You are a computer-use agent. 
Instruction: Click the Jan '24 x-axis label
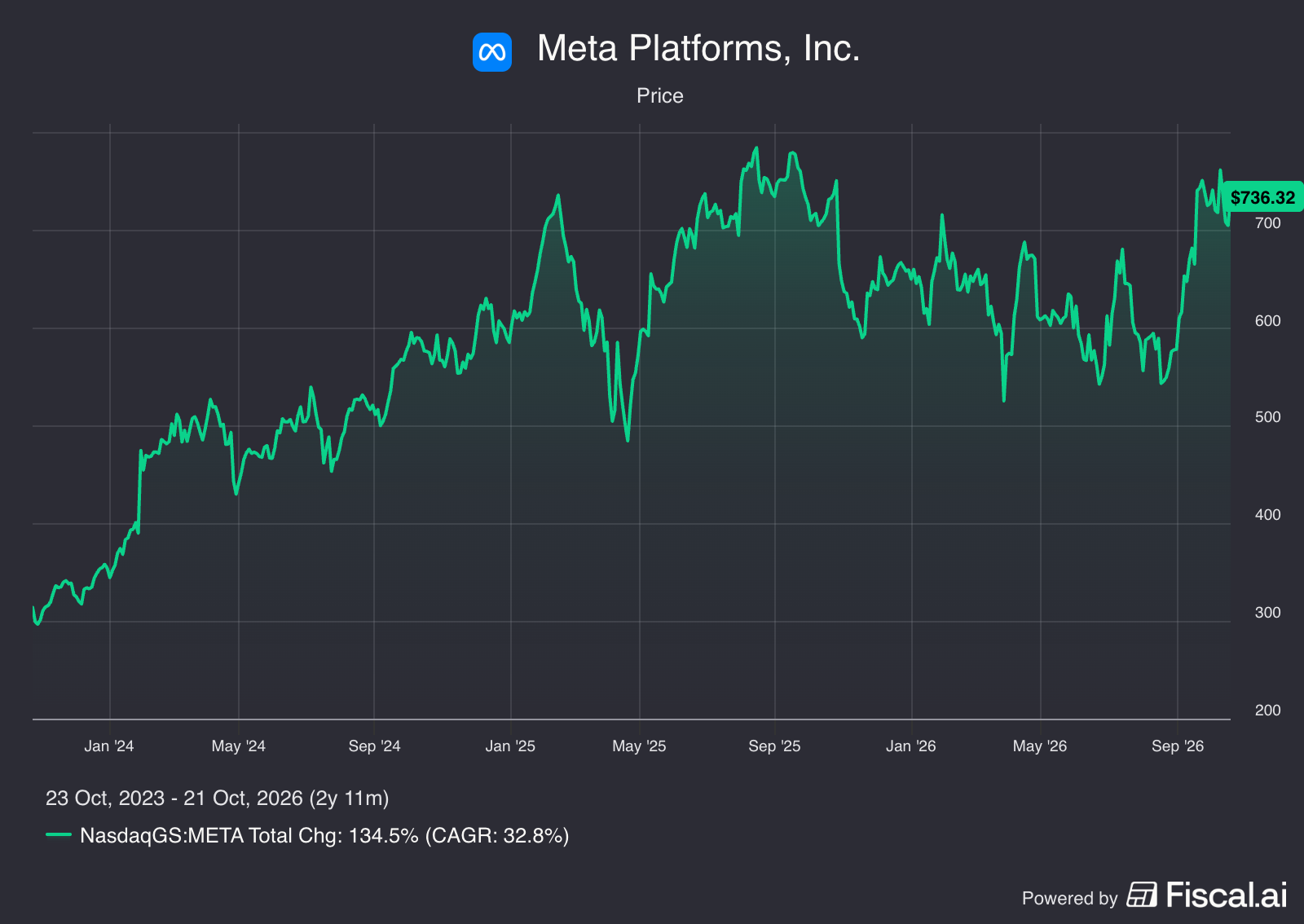pos(109,746)
